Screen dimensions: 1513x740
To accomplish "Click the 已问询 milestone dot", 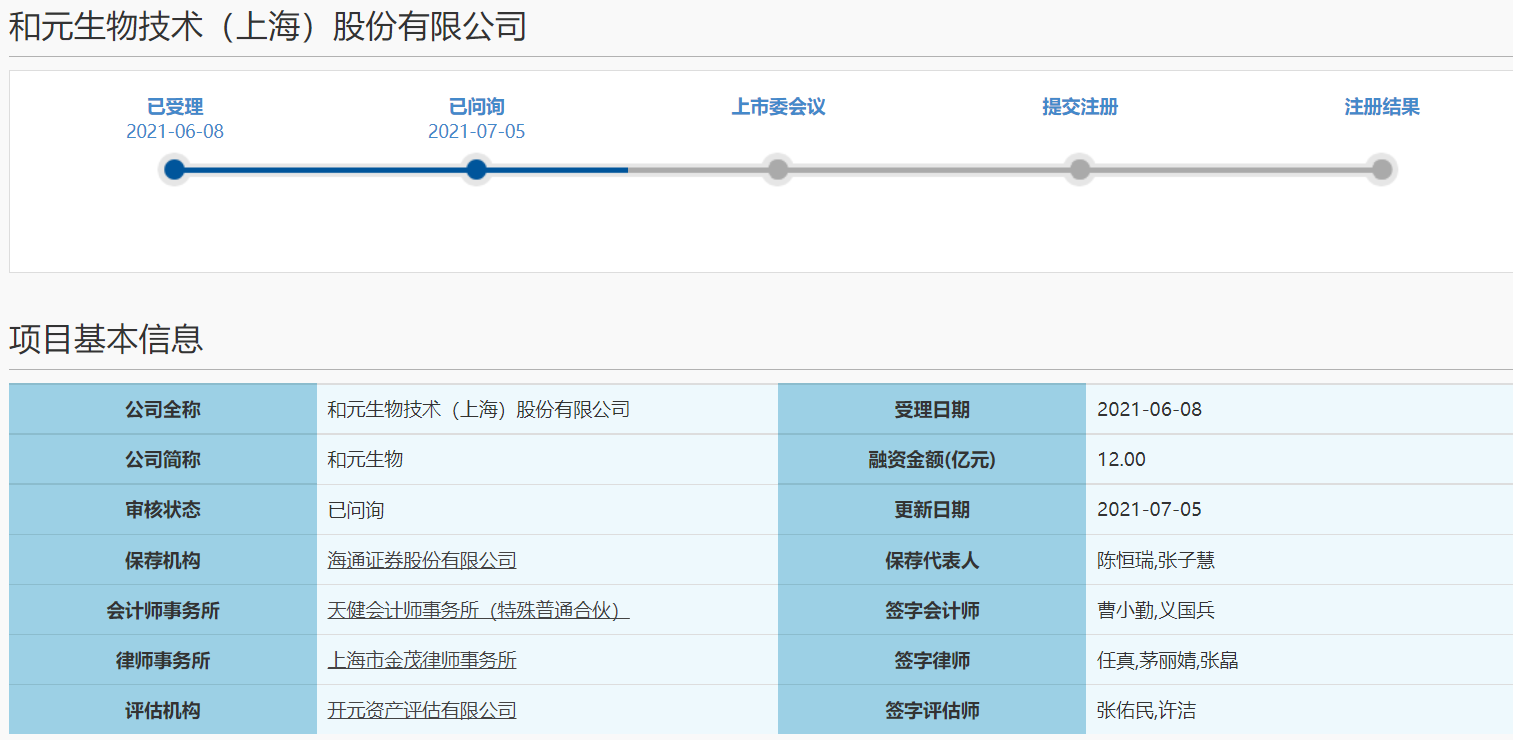I will (476, 169).
